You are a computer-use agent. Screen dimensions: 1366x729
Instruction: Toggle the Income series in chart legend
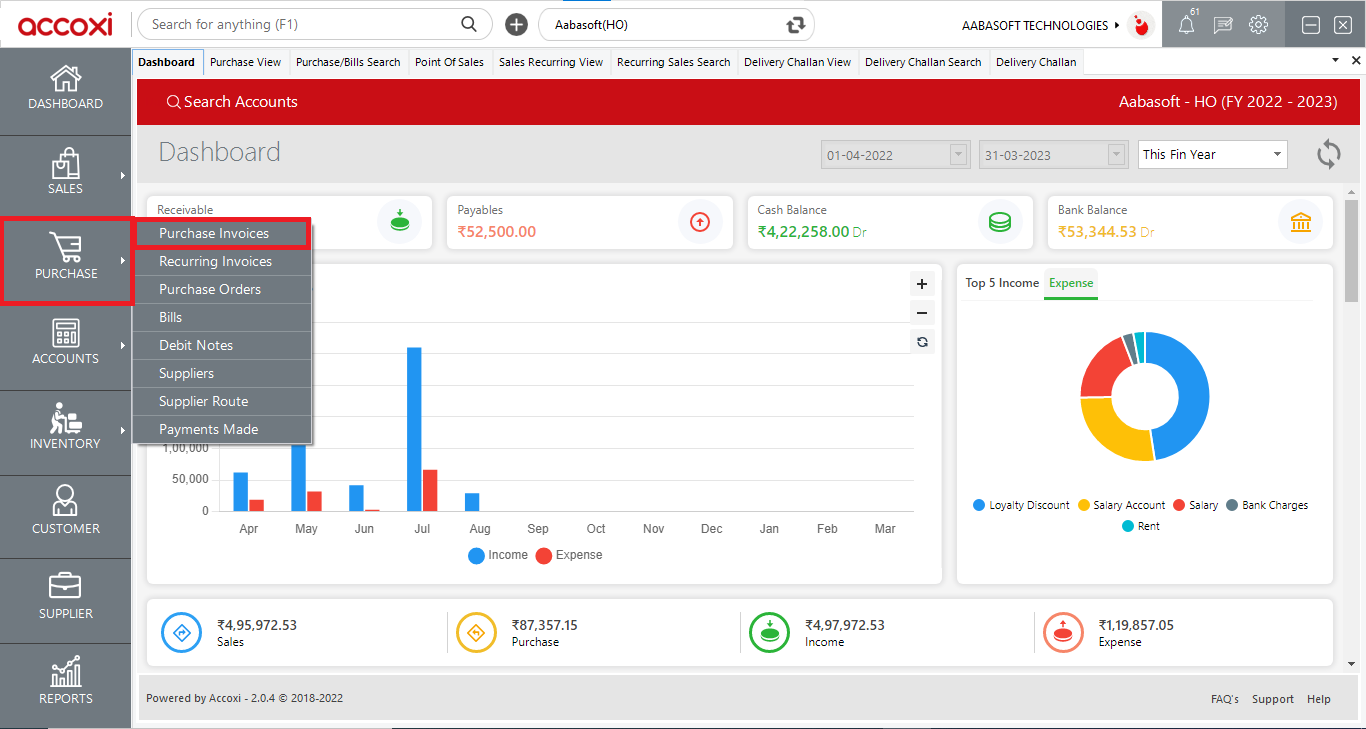498,555
